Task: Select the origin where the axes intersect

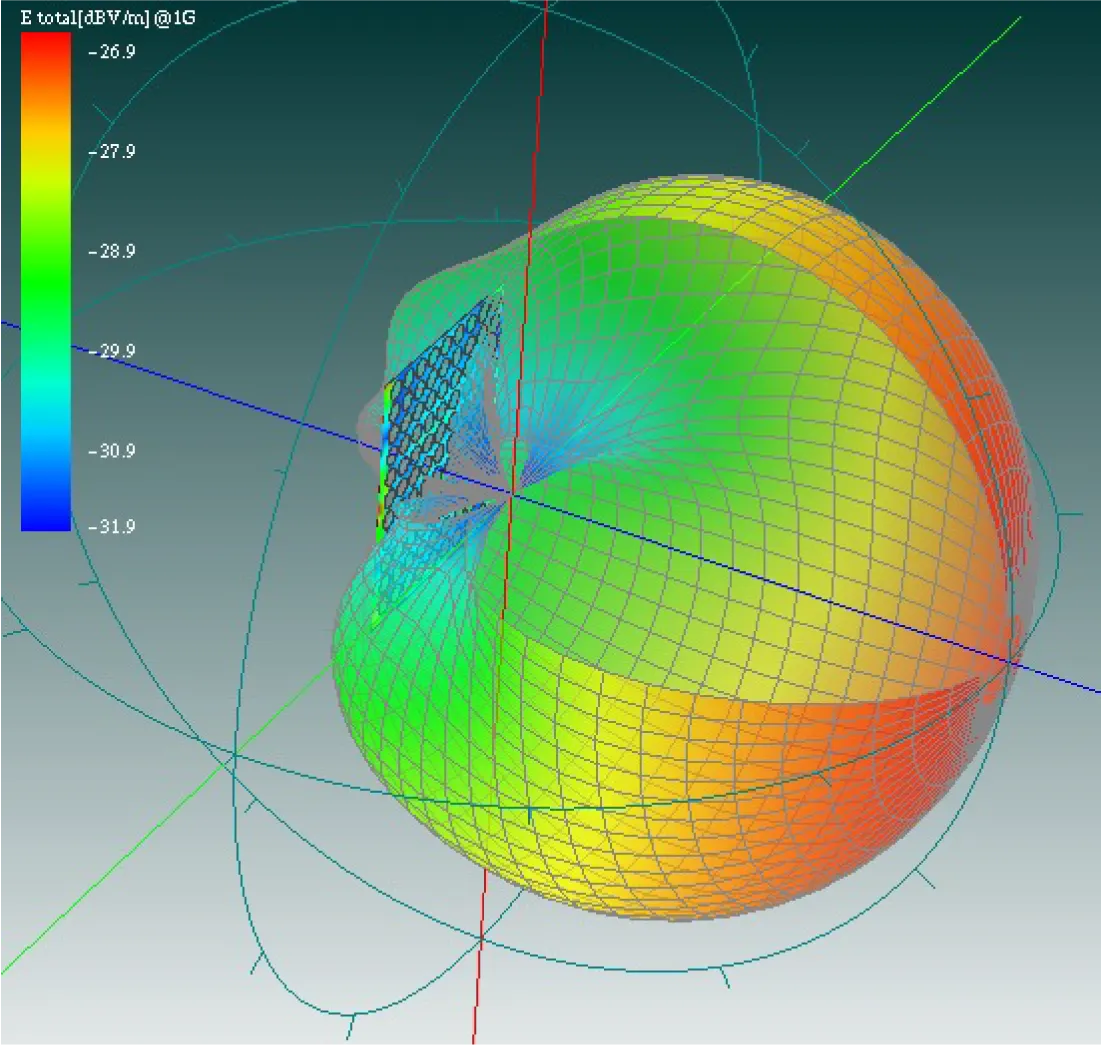Action: 511,492
